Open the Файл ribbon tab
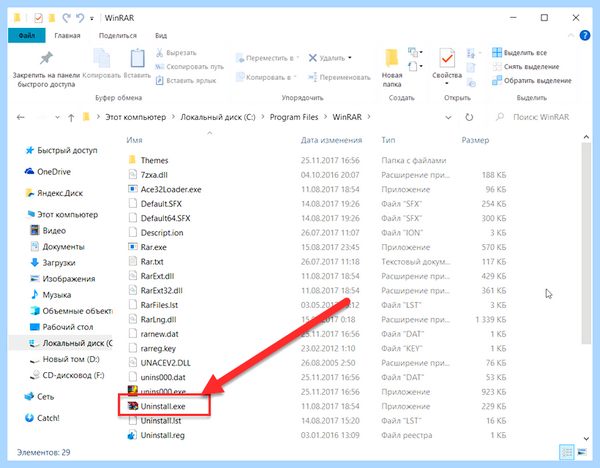 pos(27,36)
